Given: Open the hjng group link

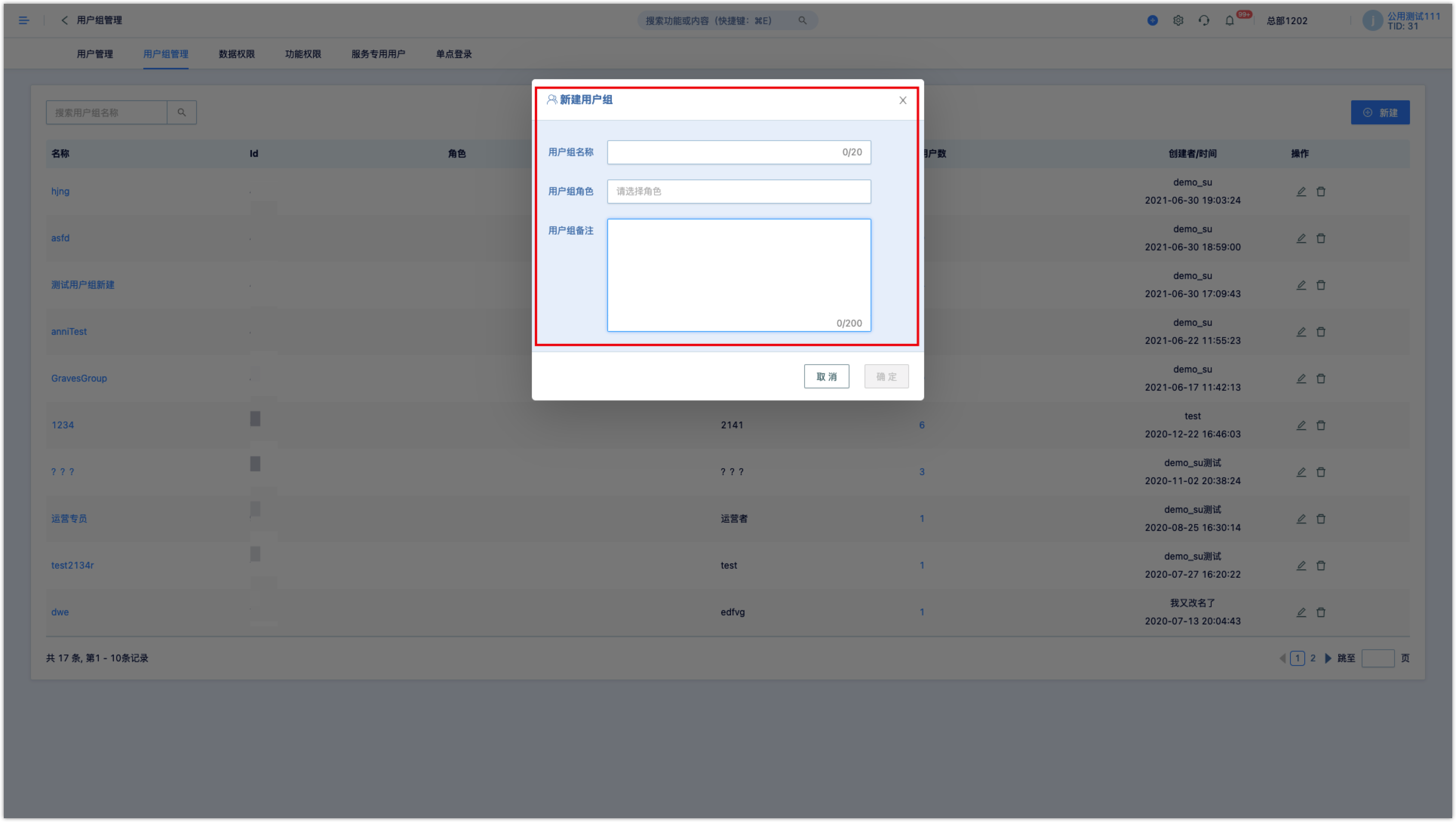Looking at the screenshot, I should pos(60,192).
